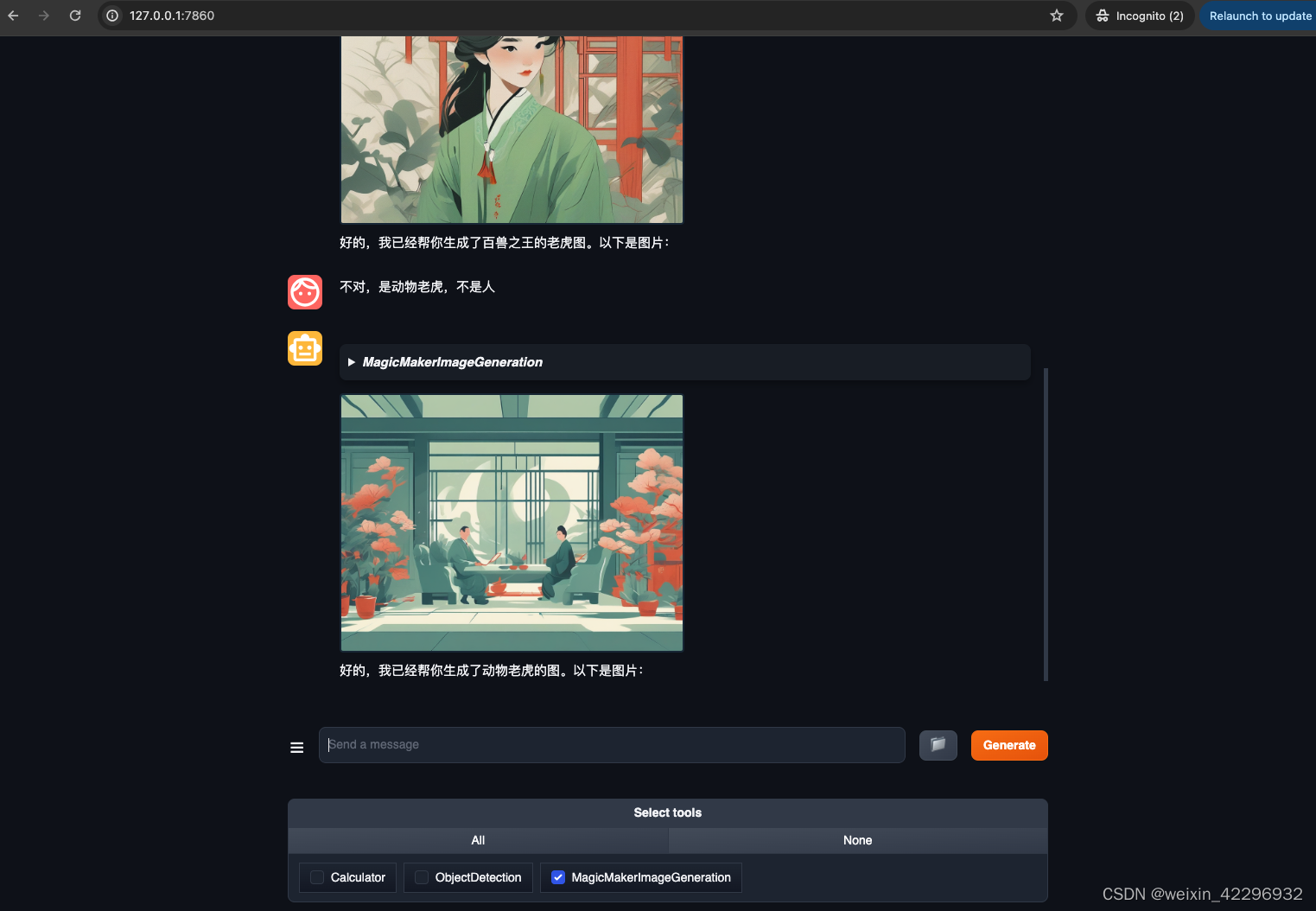The width and height of the screenshot is (1316, 911).
Task: Click the Select tools header
Action: [x=668, y=812]
